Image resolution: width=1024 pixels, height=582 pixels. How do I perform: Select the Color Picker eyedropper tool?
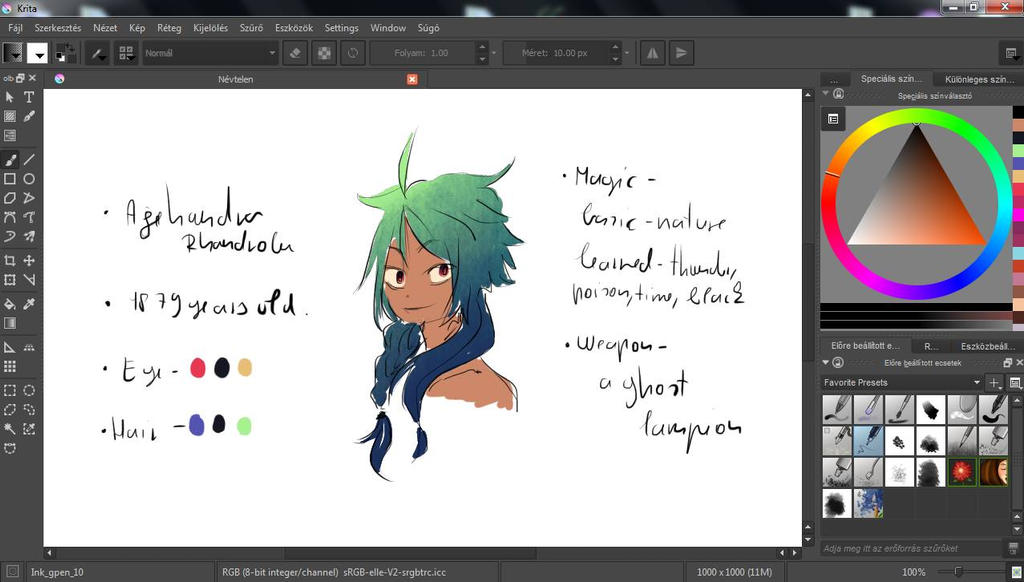tap(29, 304)
